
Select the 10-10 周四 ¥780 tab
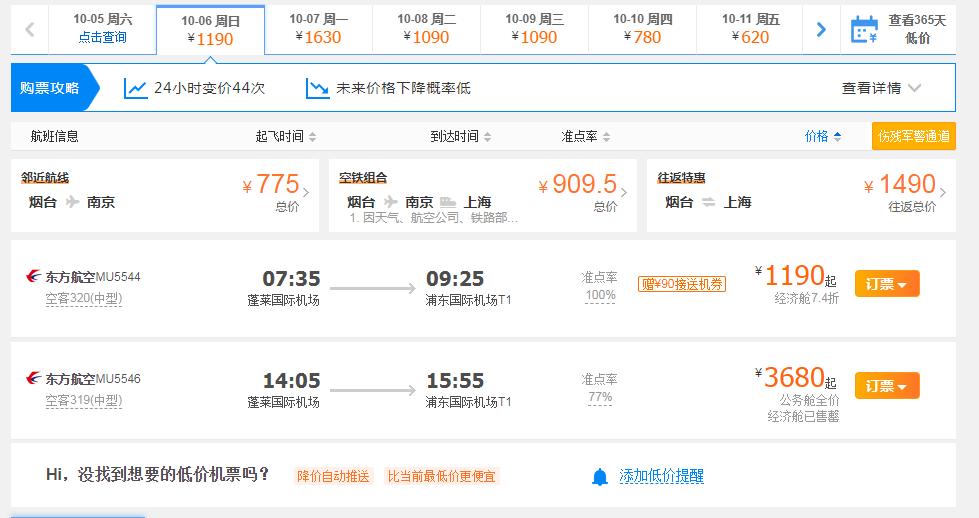(x=642, y=29)
